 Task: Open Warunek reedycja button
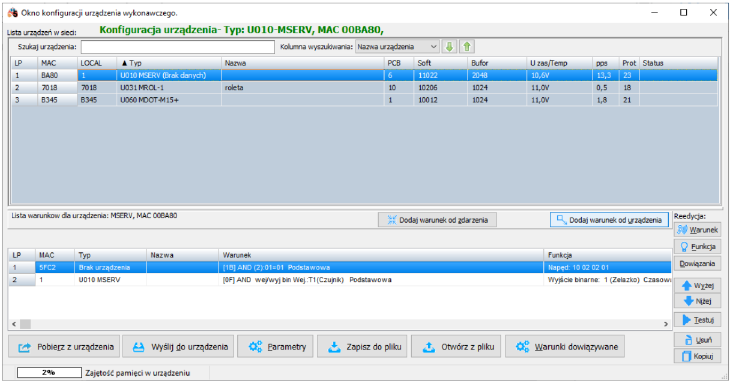(697, 230)
